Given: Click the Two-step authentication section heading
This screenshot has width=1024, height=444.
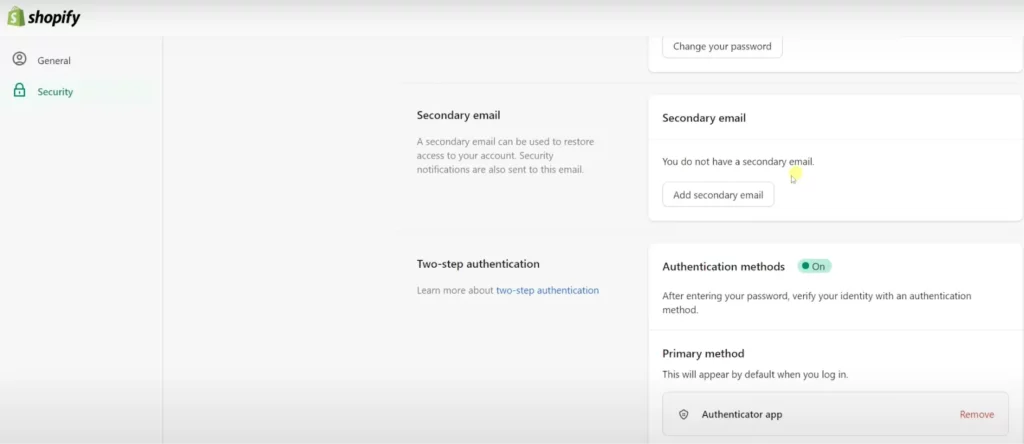Looking at the screenshot, I should click(x=478, y=264).
